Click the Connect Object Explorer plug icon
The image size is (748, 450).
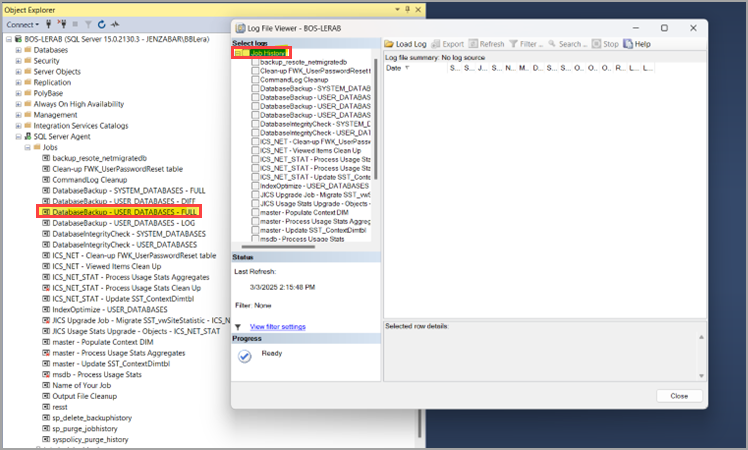48,24
